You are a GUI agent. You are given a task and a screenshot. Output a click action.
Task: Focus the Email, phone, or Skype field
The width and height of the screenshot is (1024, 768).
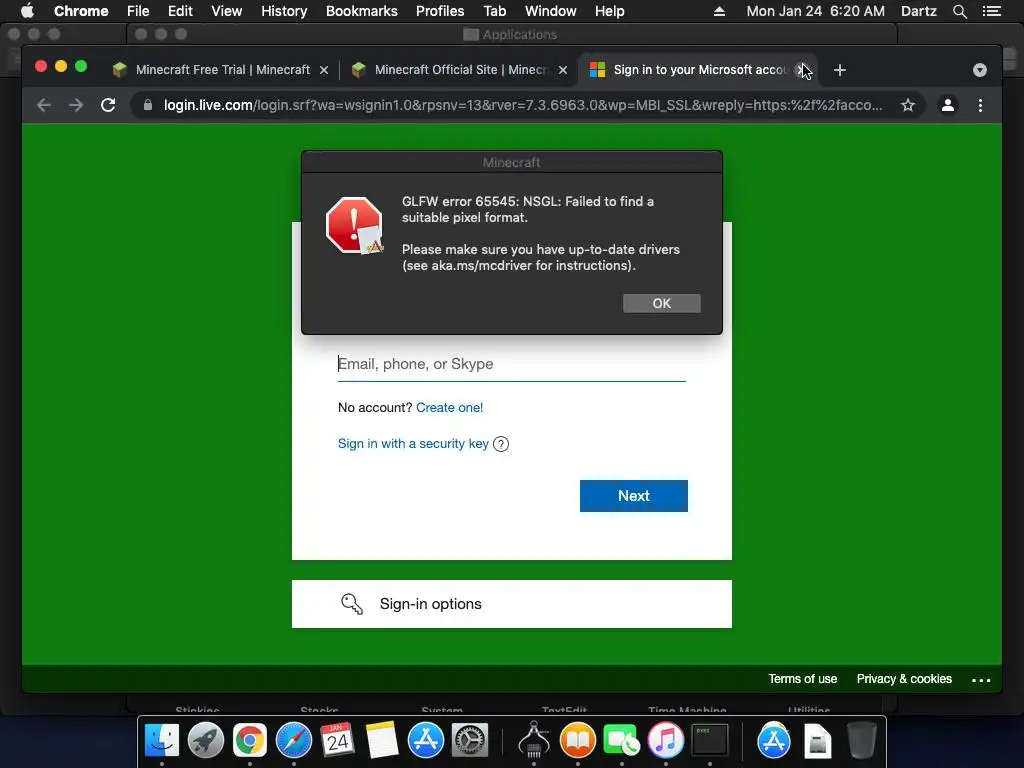[511, 364]
